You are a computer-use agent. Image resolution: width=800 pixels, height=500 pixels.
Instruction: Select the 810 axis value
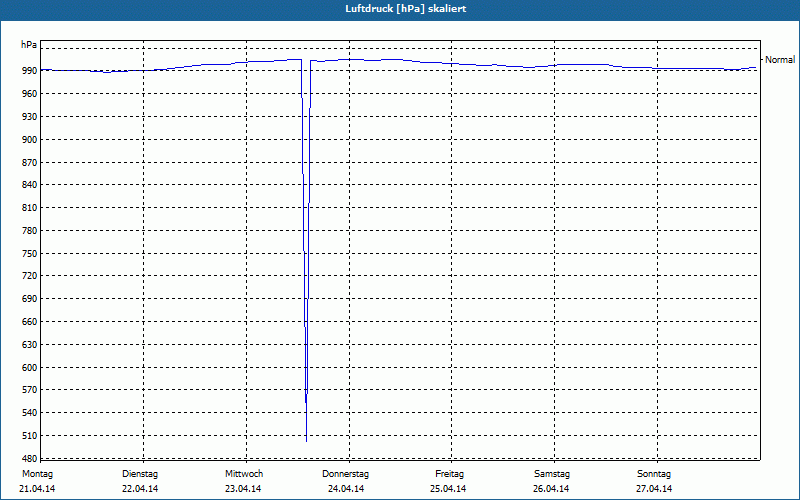pyautogui.click(x=29, y=208)
